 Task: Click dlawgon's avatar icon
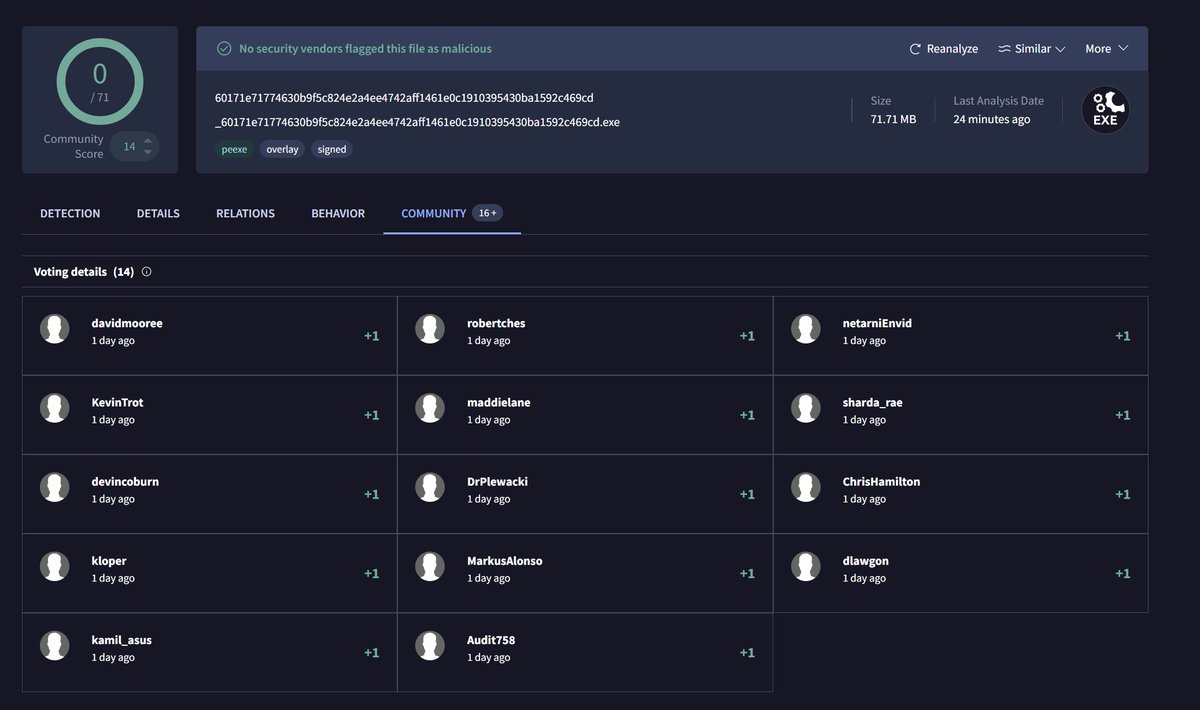pyautogui.click(x=806, y=567)
